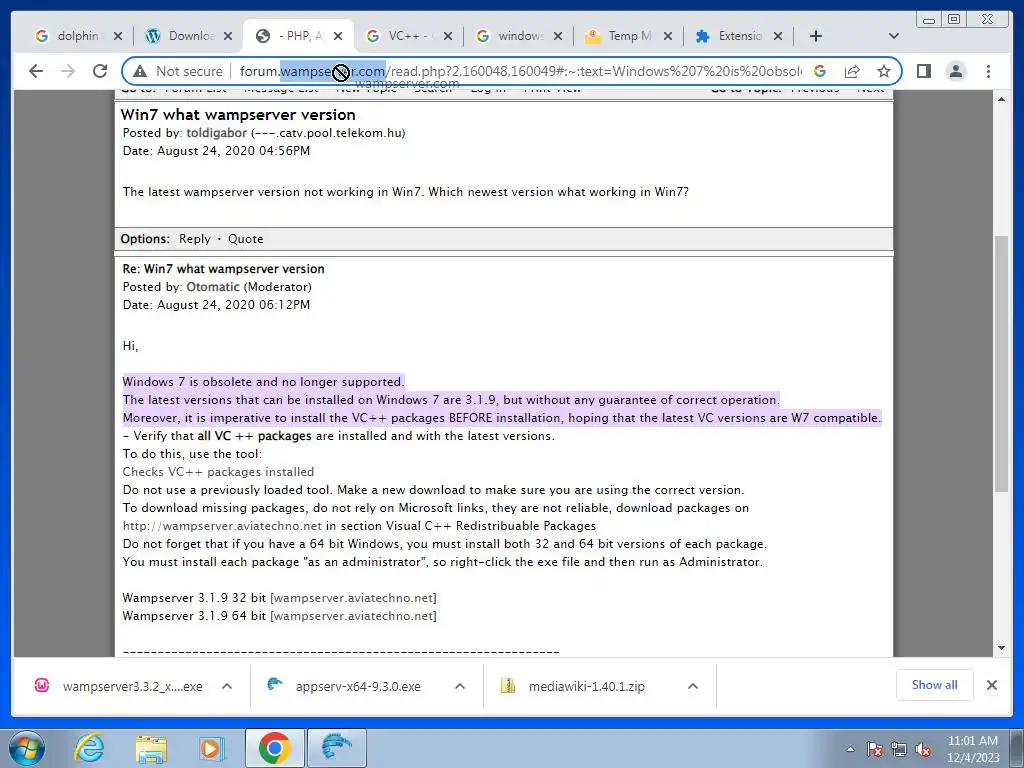The height and width of the screenshot is (768, 1024).
Task: Share this page via share icon
Action: [852, 71]
